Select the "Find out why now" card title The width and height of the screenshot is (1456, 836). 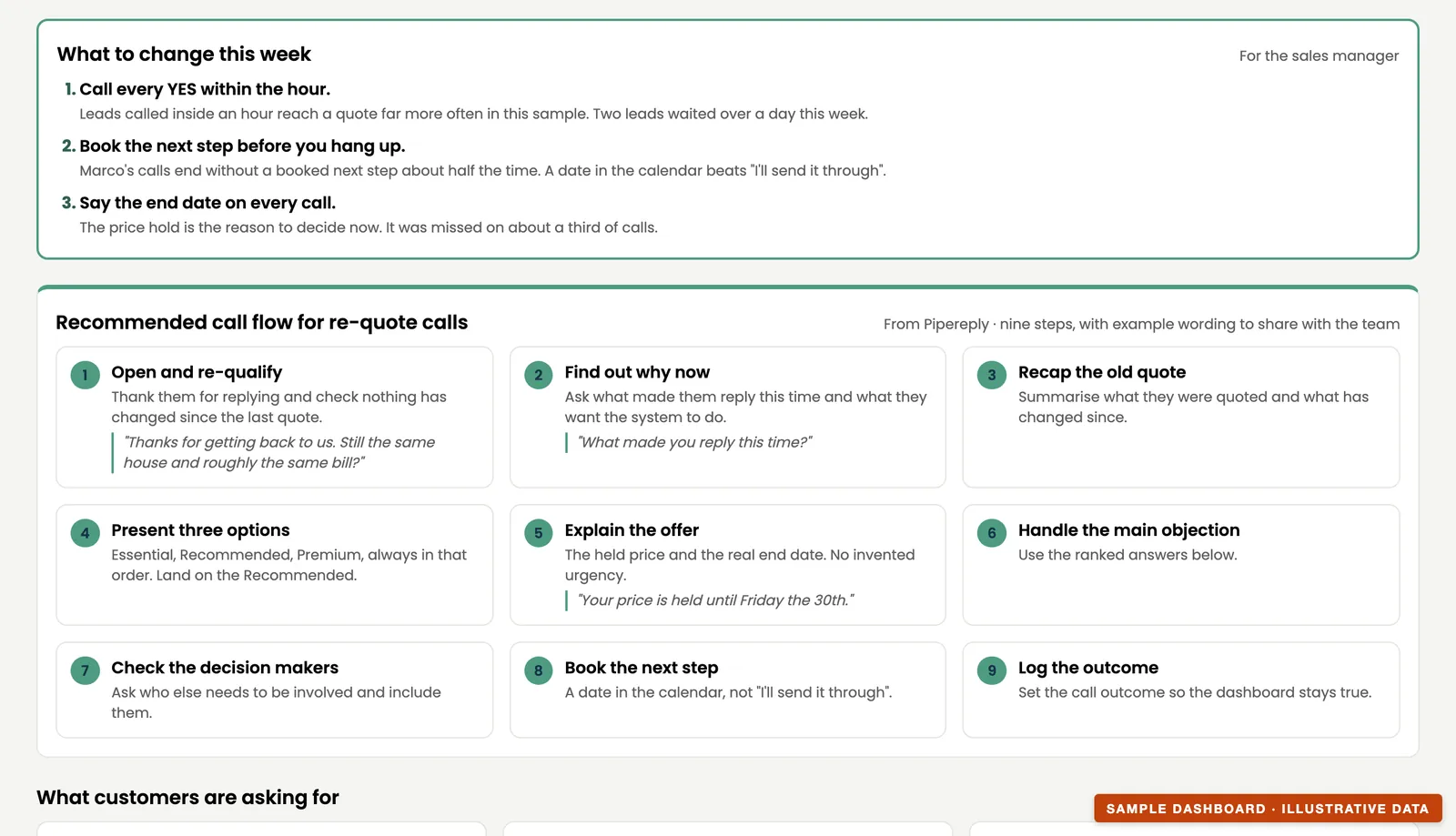coord(637,372)
